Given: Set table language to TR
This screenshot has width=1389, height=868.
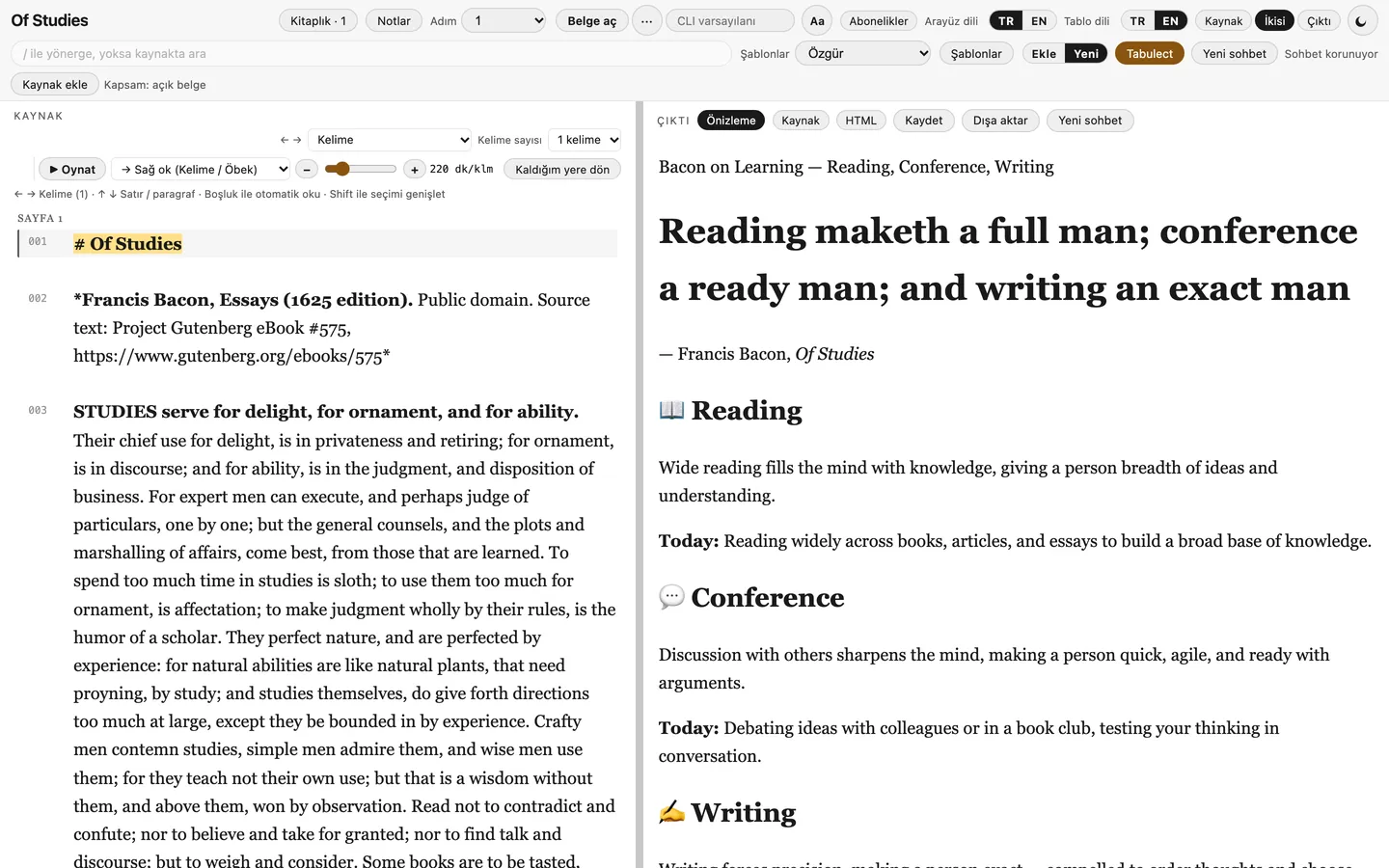Looking at the screenshot, I should pos(1138,20).
